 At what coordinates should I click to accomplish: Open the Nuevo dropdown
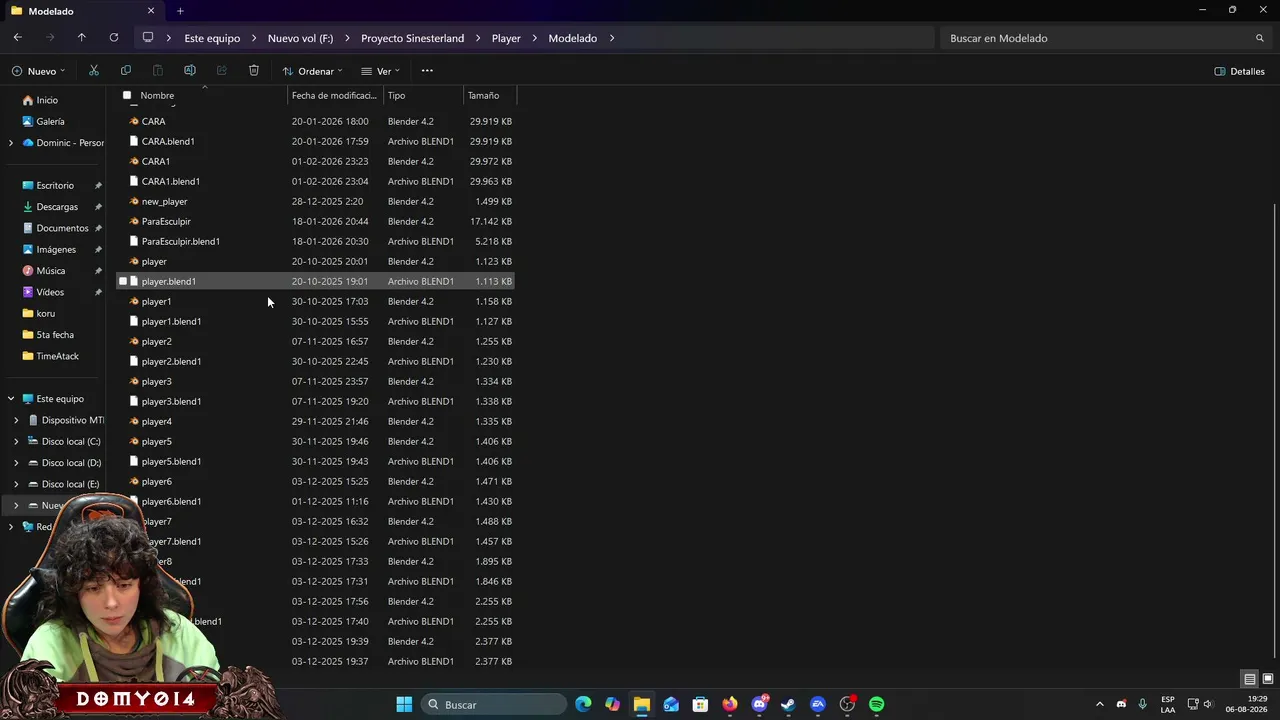(38, 71)
